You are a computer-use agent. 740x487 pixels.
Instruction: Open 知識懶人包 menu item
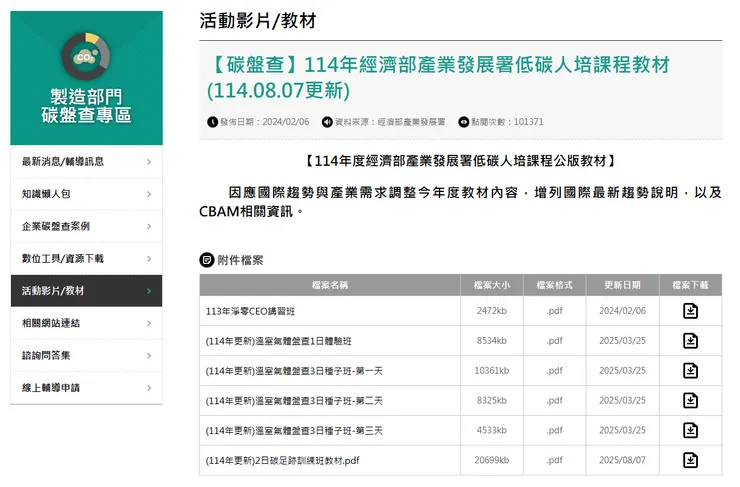[x=86, y=194]
